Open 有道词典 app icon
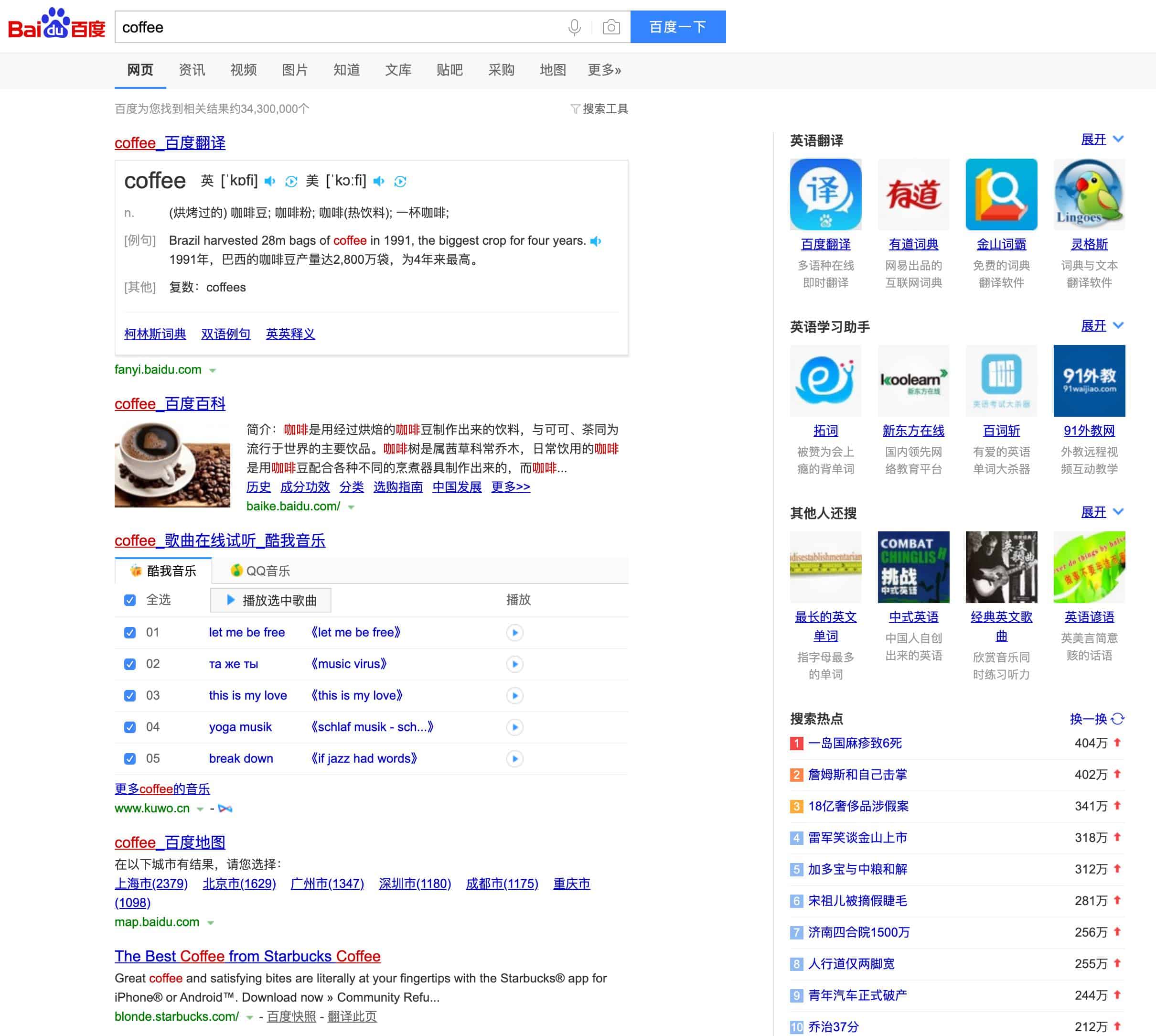Viewport: 1156px width, 1036px height. click(914, 194)
